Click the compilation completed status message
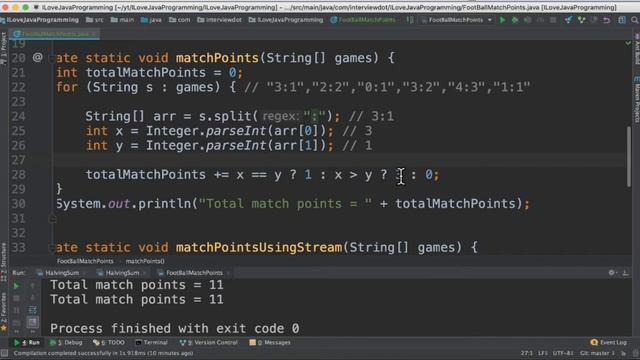 103,353
